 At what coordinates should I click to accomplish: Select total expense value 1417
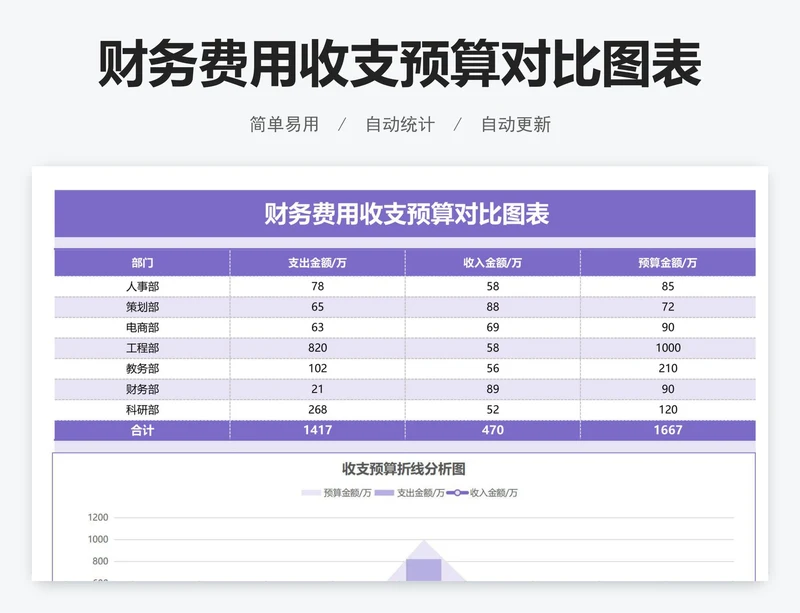317,430
